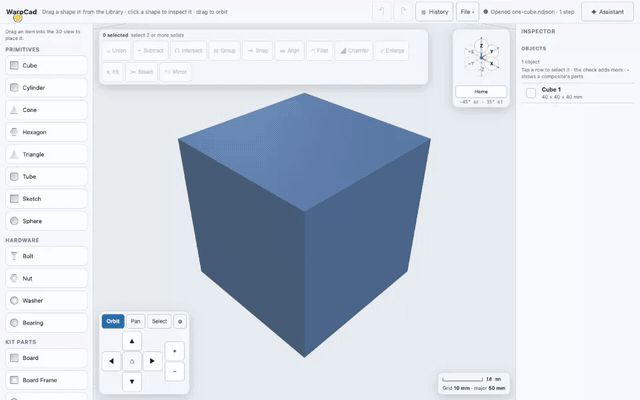Screen dimensions: 640x400
Task: Zoom out with the minus button
Action: click(175, 371)
